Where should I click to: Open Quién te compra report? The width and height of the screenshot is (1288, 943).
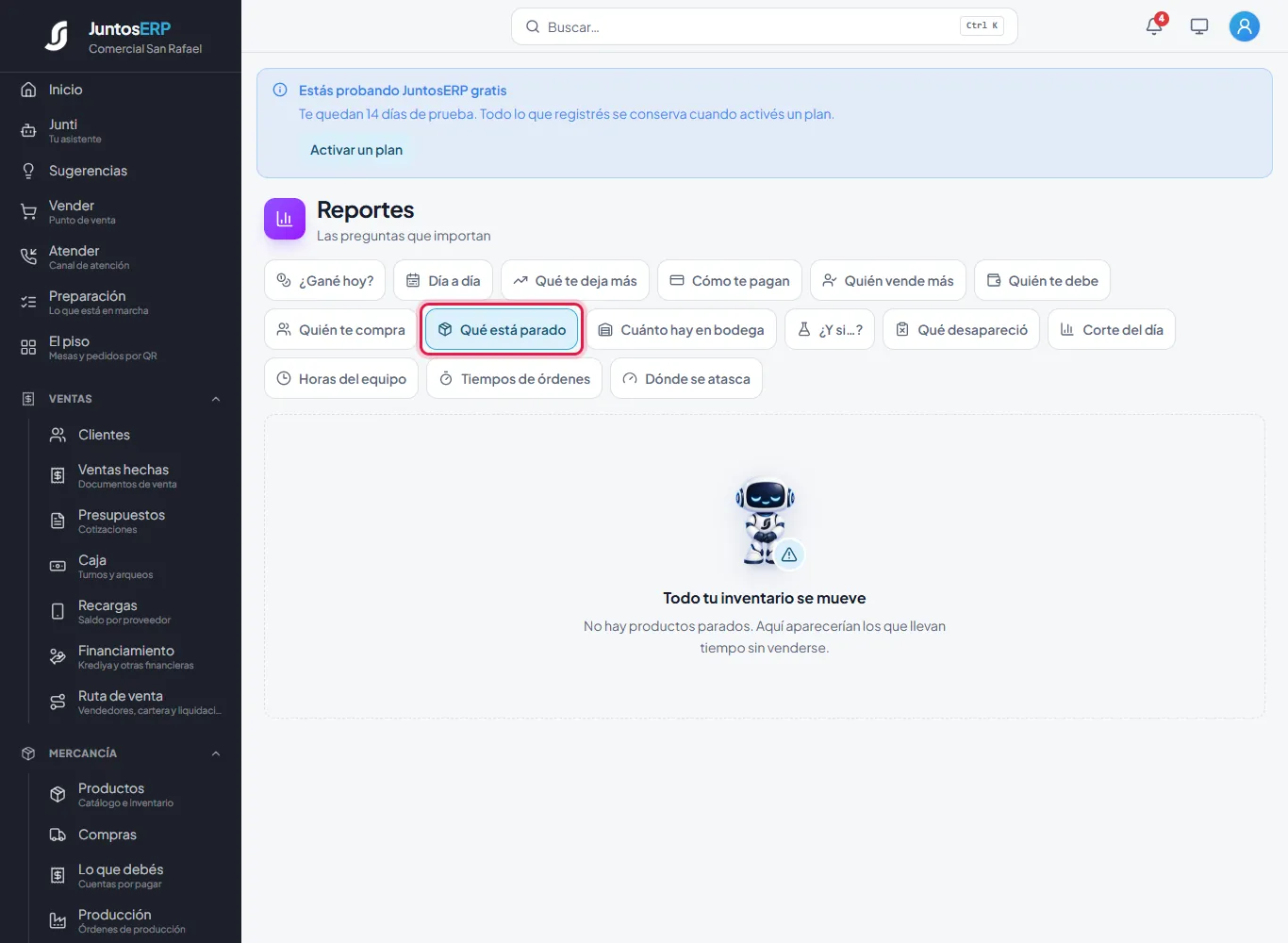coord(340,329)
